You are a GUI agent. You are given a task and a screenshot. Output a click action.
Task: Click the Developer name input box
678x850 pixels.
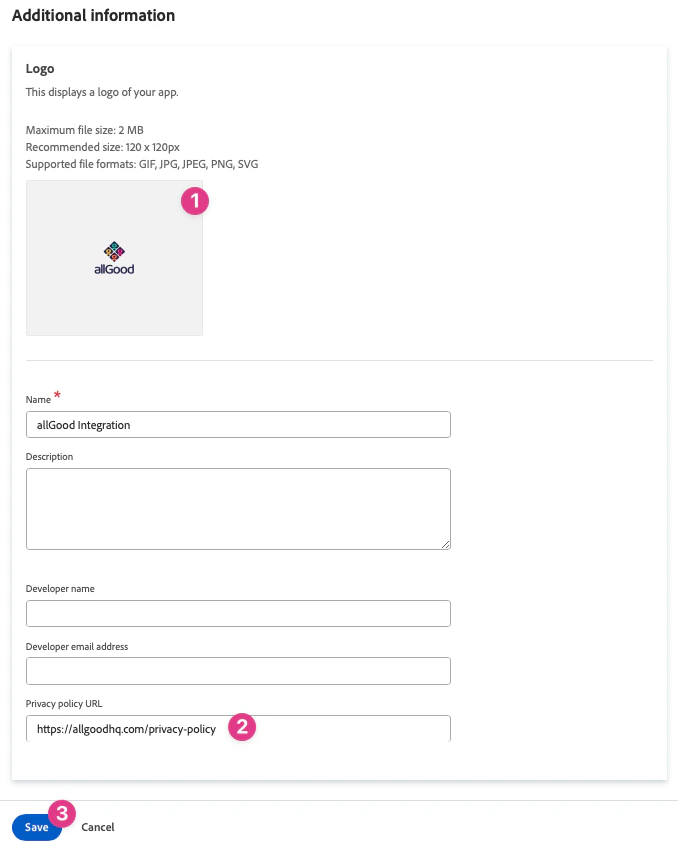(237, 613)
